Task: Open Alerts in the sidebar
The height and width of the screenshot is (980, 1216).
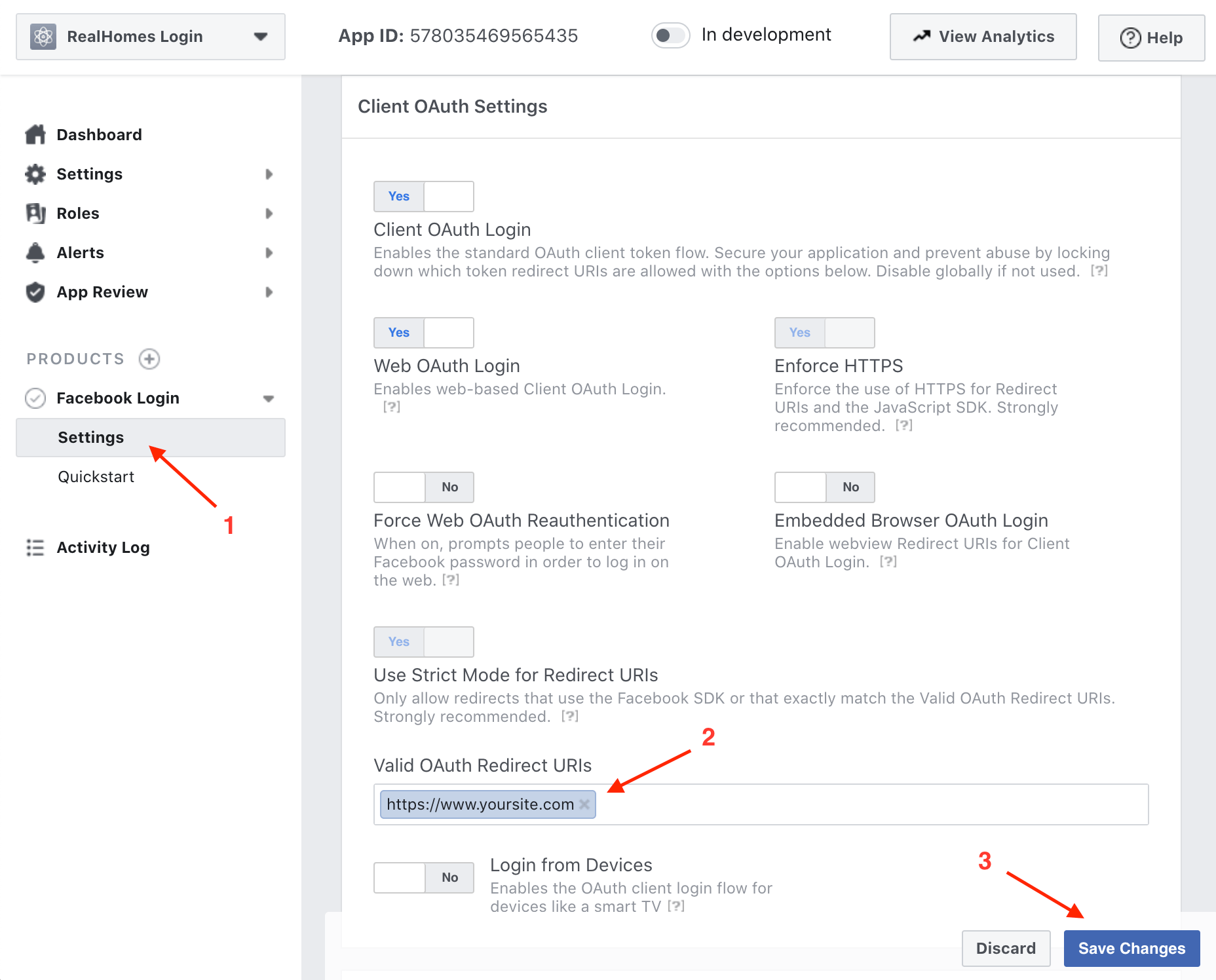Action: pyautogui.click(x=80, y=253)
